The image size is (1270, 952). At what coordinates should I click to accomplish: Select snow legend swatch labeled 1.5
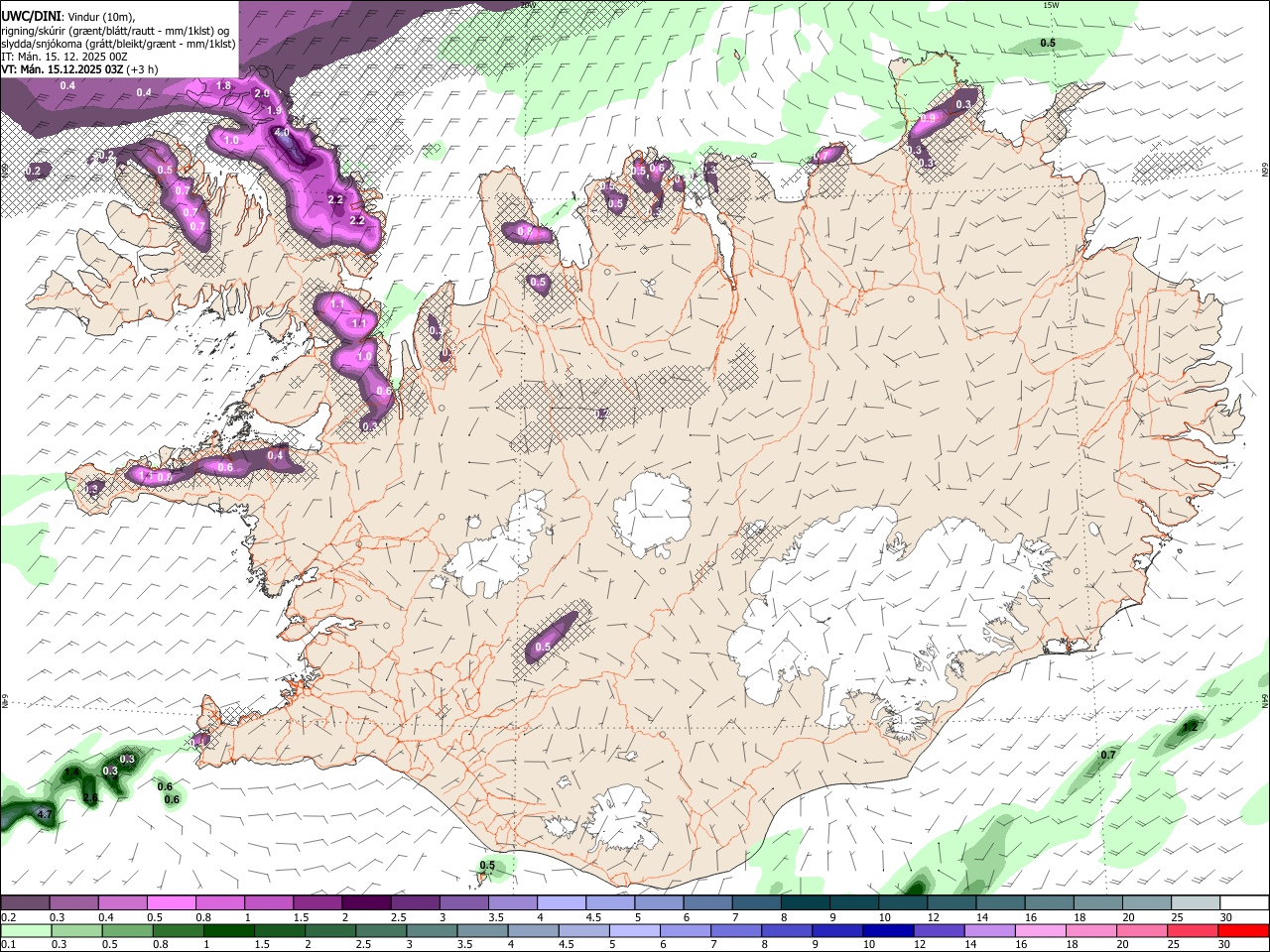317,903
